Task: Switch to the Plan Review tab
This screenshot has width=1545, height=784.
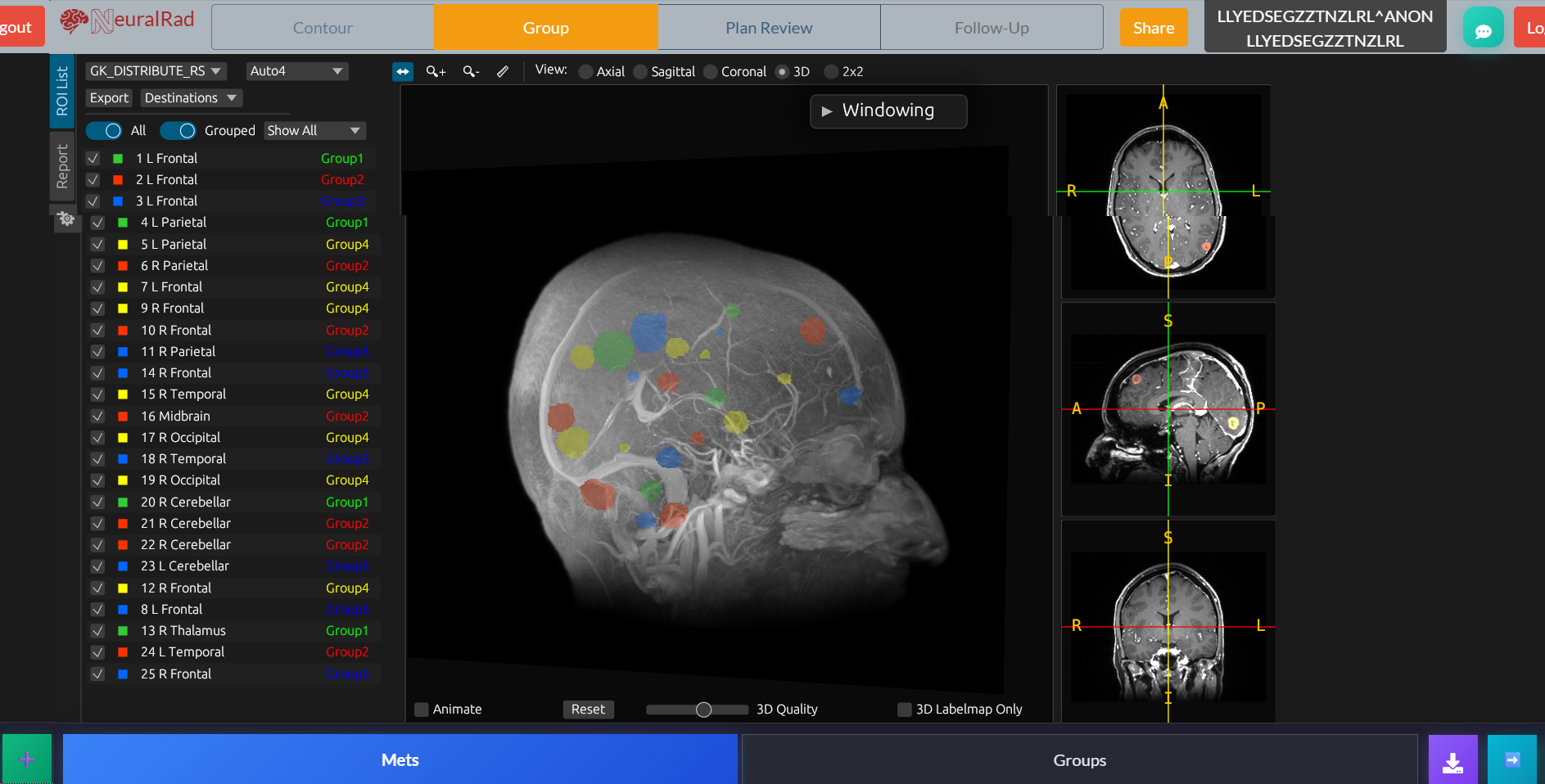Action: [x=769, y=28]
